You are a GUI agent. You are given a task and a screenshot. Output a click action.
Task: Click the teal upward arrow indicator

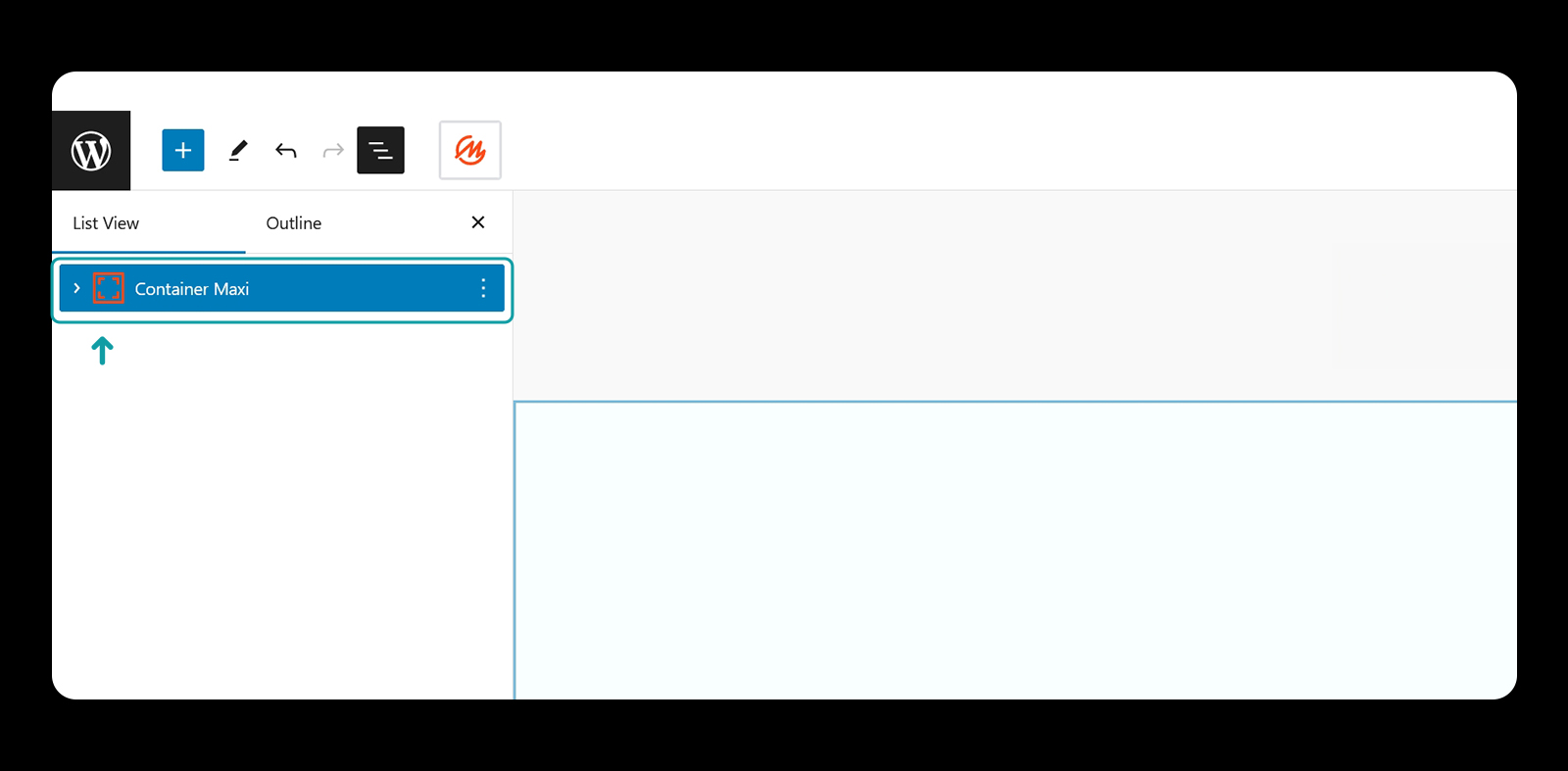pyautogui.click(x=102, y=350)
